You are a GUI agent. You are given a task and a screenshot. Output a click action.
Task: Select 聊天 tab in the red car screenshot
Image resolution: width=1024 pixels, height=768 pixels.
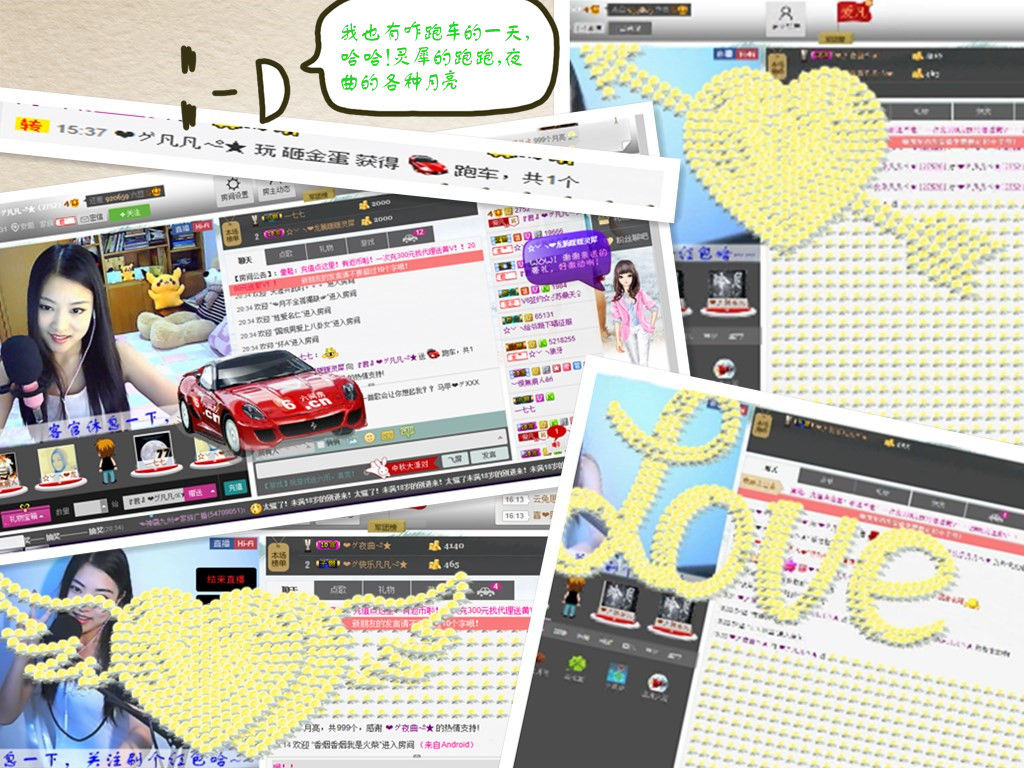[x=245, y=260]
